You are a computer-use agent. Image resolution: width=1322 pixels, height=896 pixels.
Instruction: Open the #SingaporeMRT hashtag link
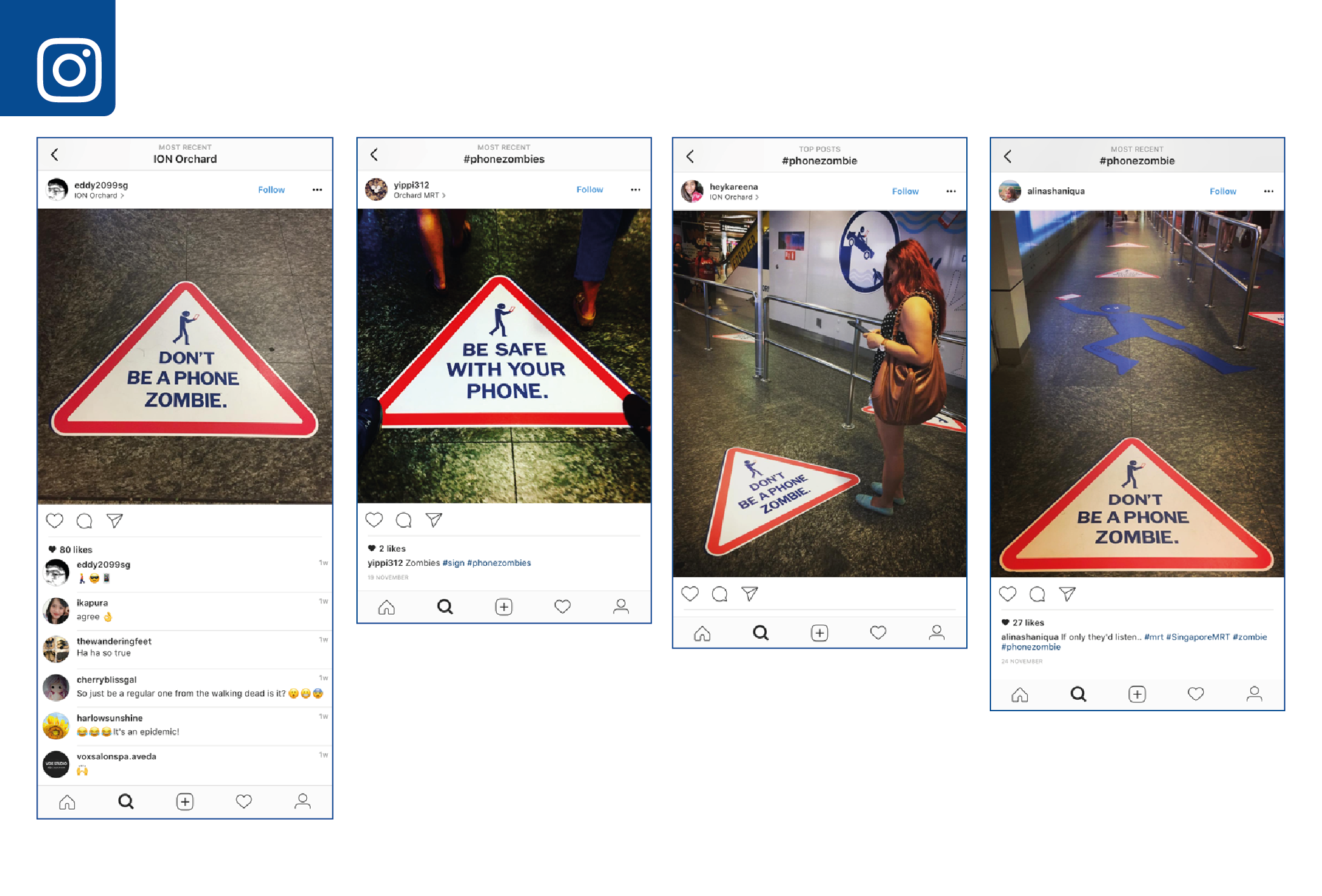1197,637
